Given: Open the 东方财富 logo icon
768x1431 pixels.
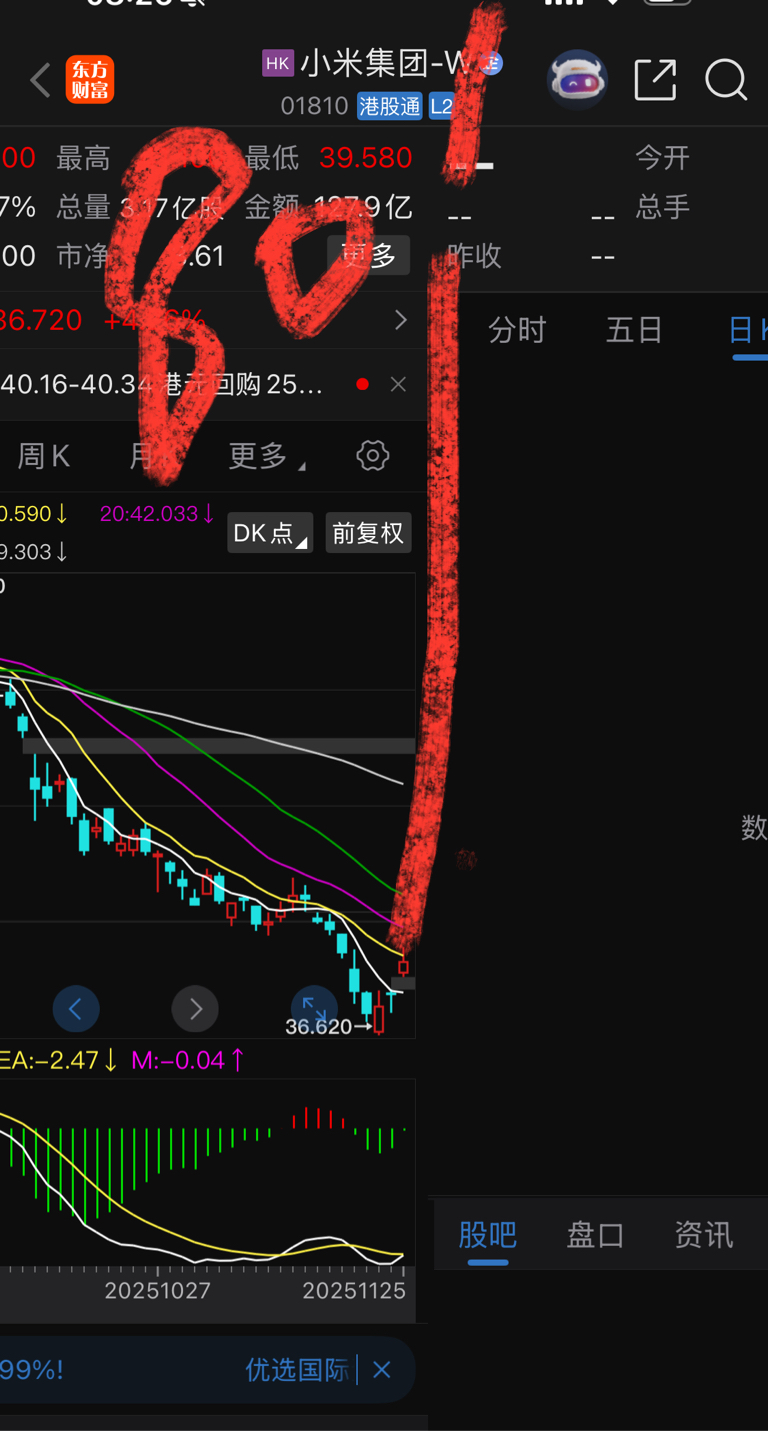Looking at the screenshot, I should 90,80.
